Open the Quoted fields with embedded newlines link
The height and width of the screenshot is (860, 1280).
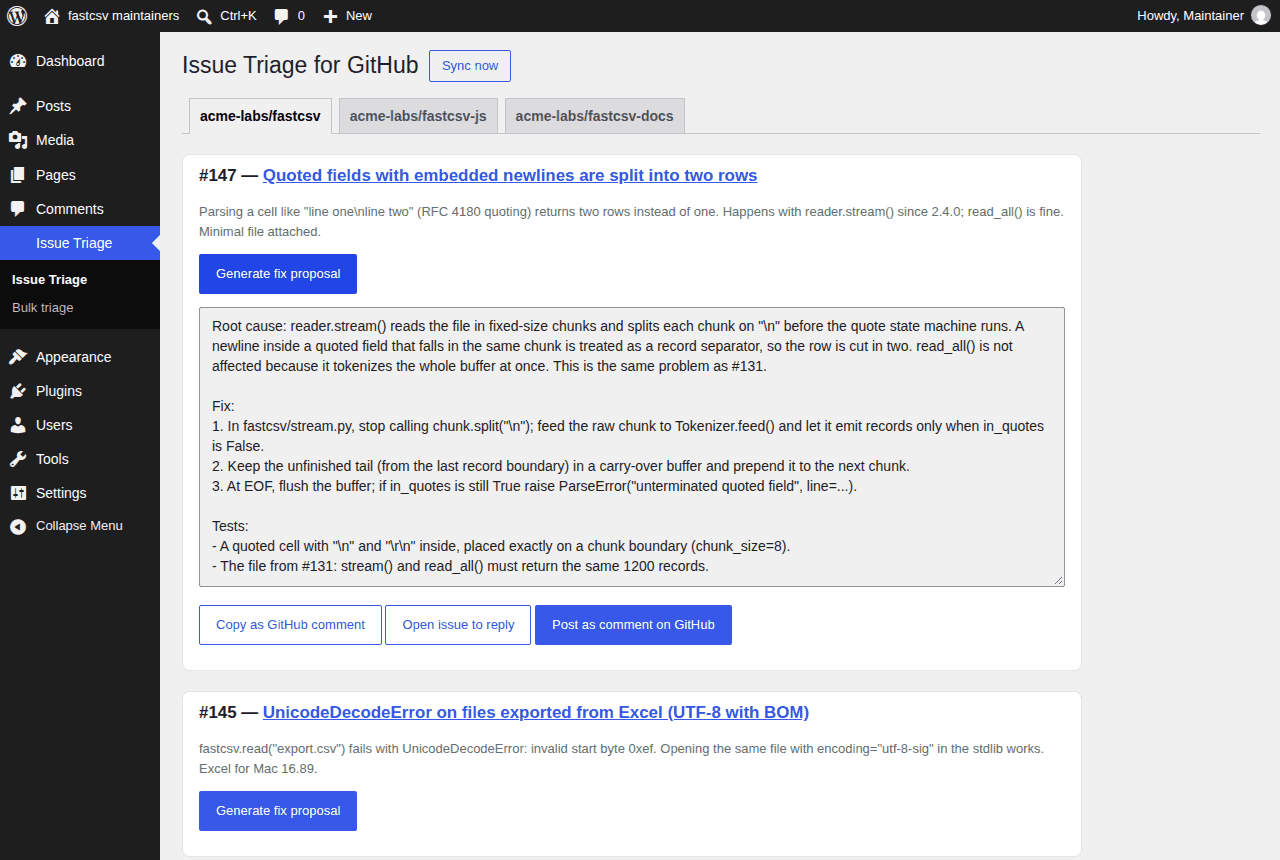[510, 176]
